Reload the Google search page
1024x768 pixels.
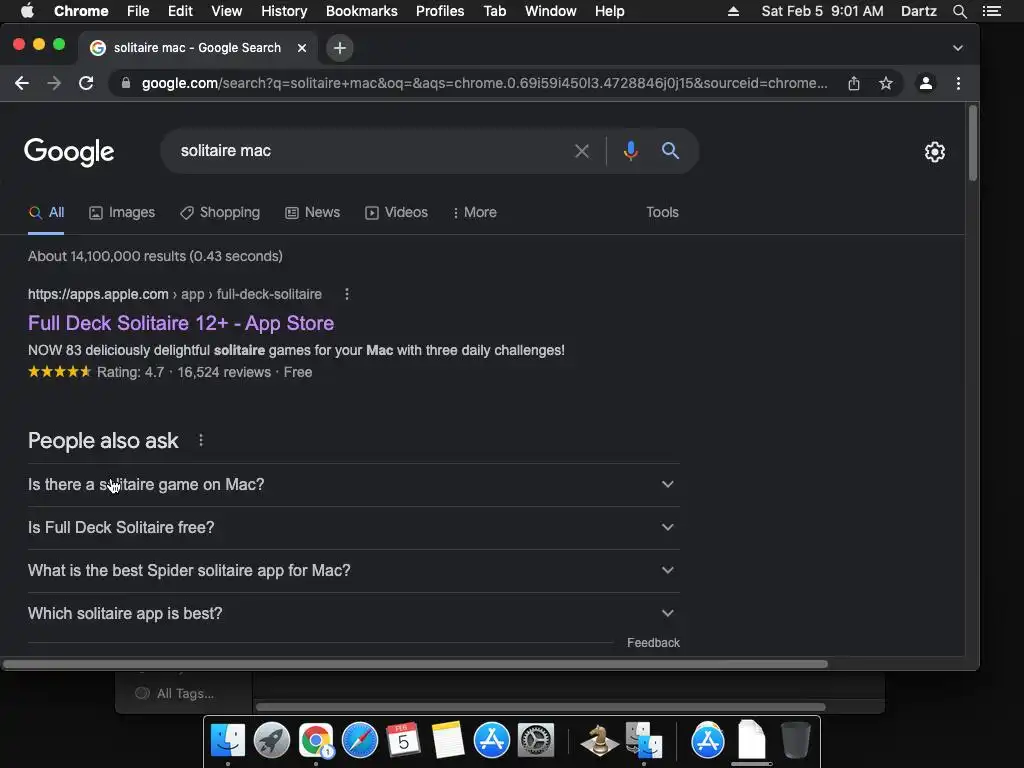[86, 83]
